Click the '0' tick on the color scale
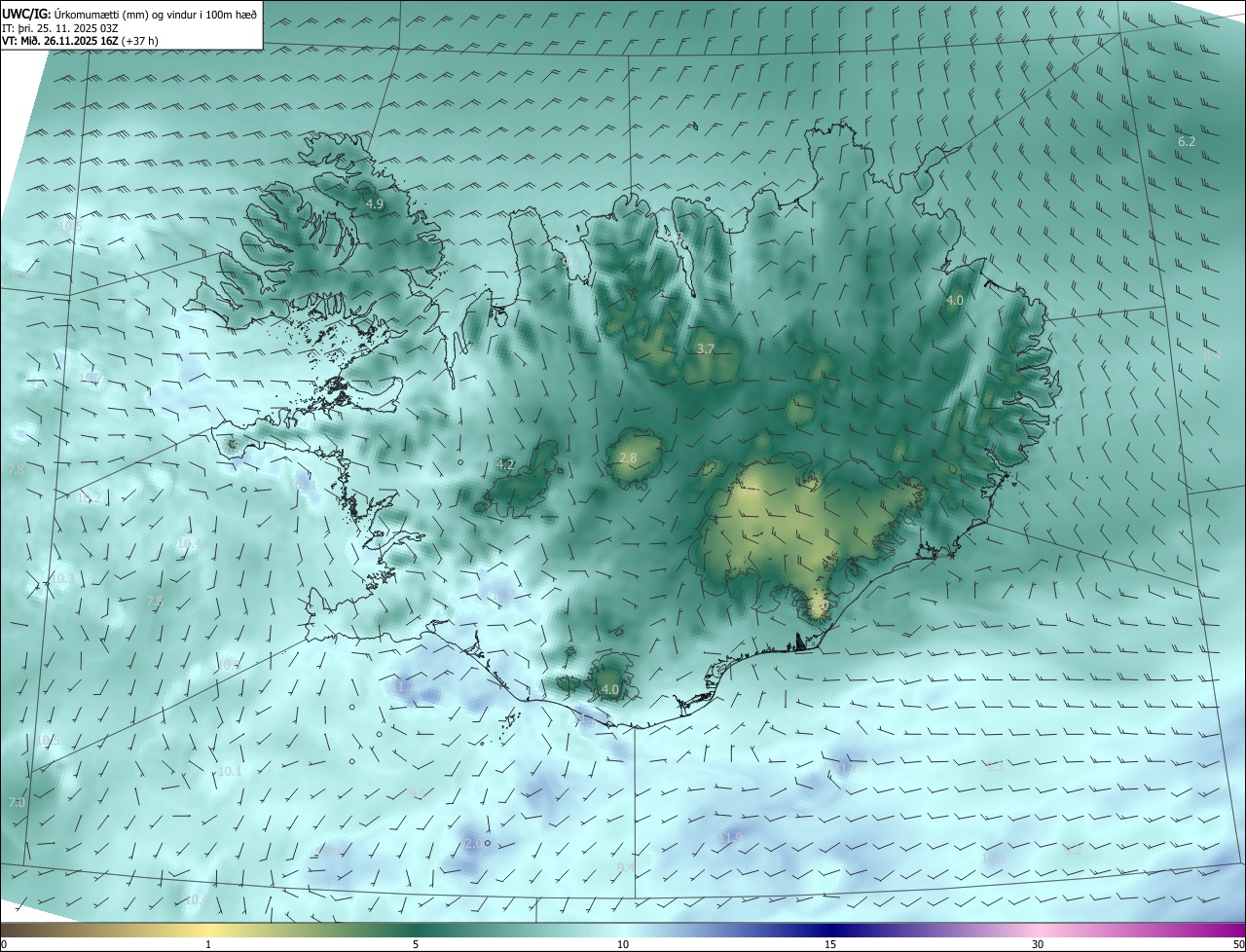This screenshot has width=1246, height=952. (x=4, y=945)
